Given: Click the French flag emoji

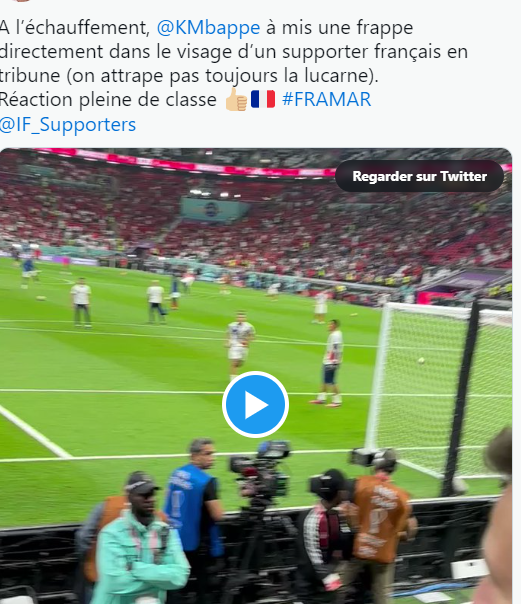Looking at the screenshot, I should pyautogui.click(x=263, y=99).
